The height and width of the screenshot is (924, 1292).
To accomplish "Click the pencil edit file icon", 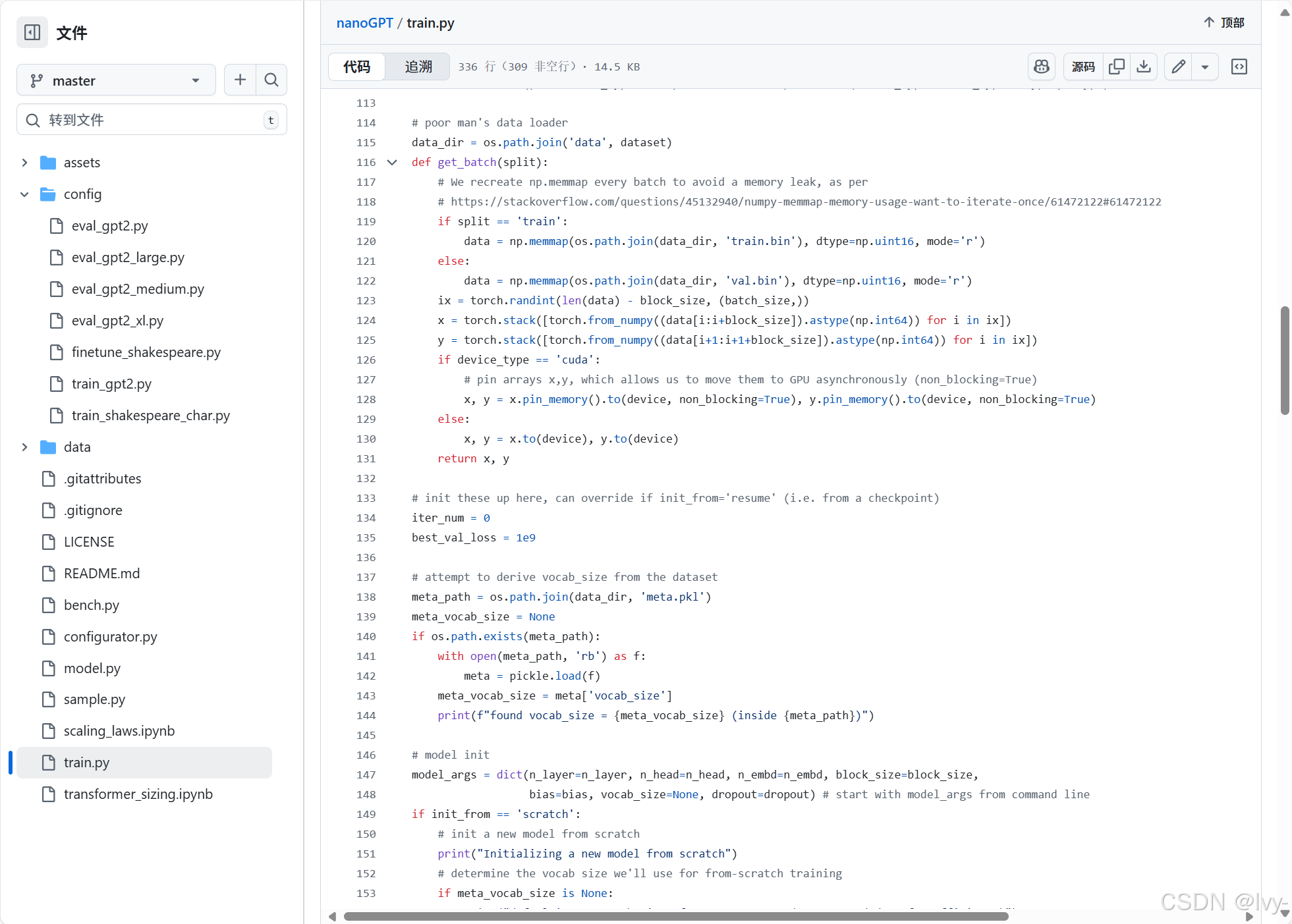I will pyautogui.click(x=1178, y=67).
